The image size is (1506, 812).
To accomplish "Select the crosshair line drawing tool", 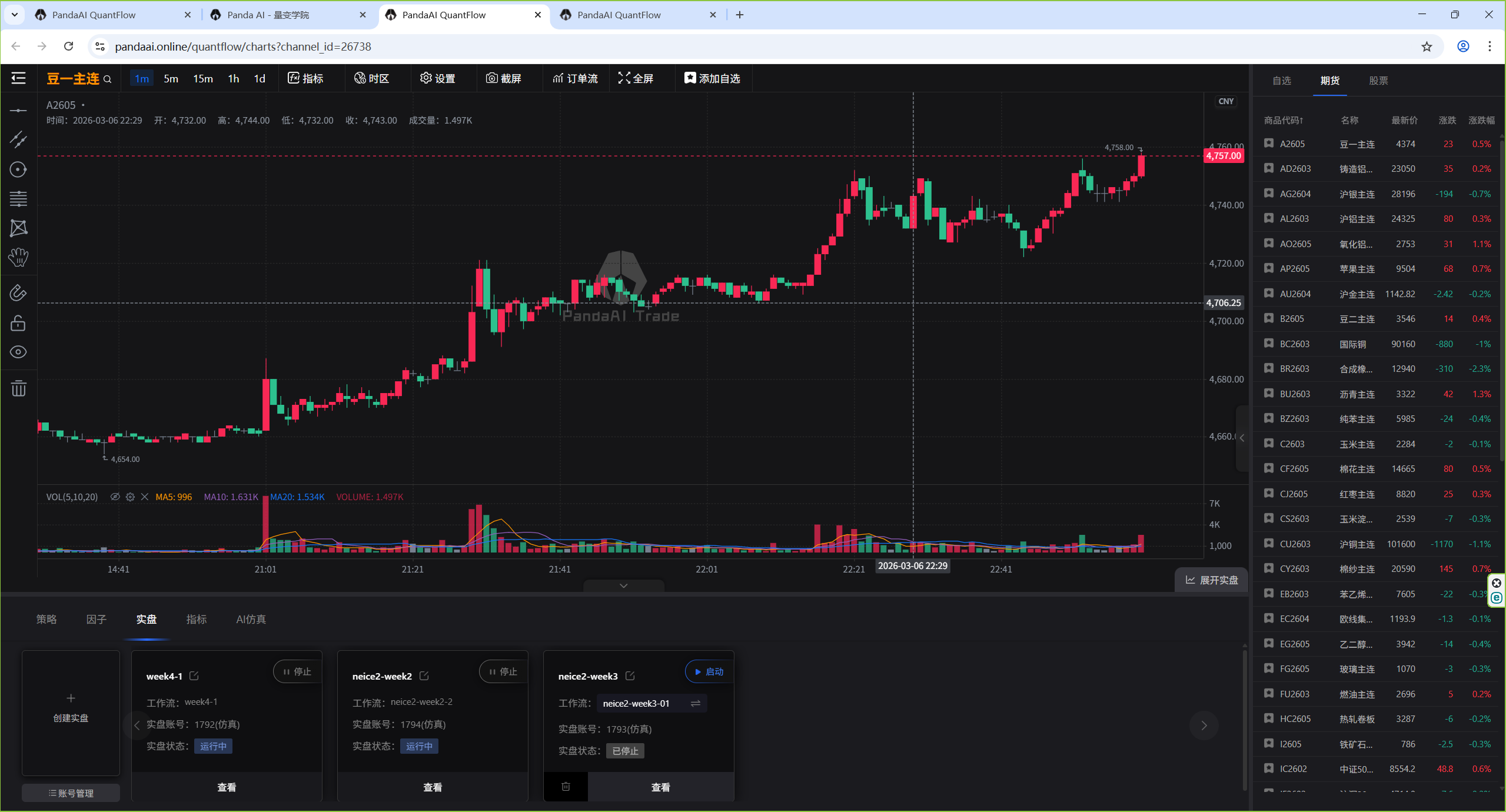I will click(x=18, y=111).
